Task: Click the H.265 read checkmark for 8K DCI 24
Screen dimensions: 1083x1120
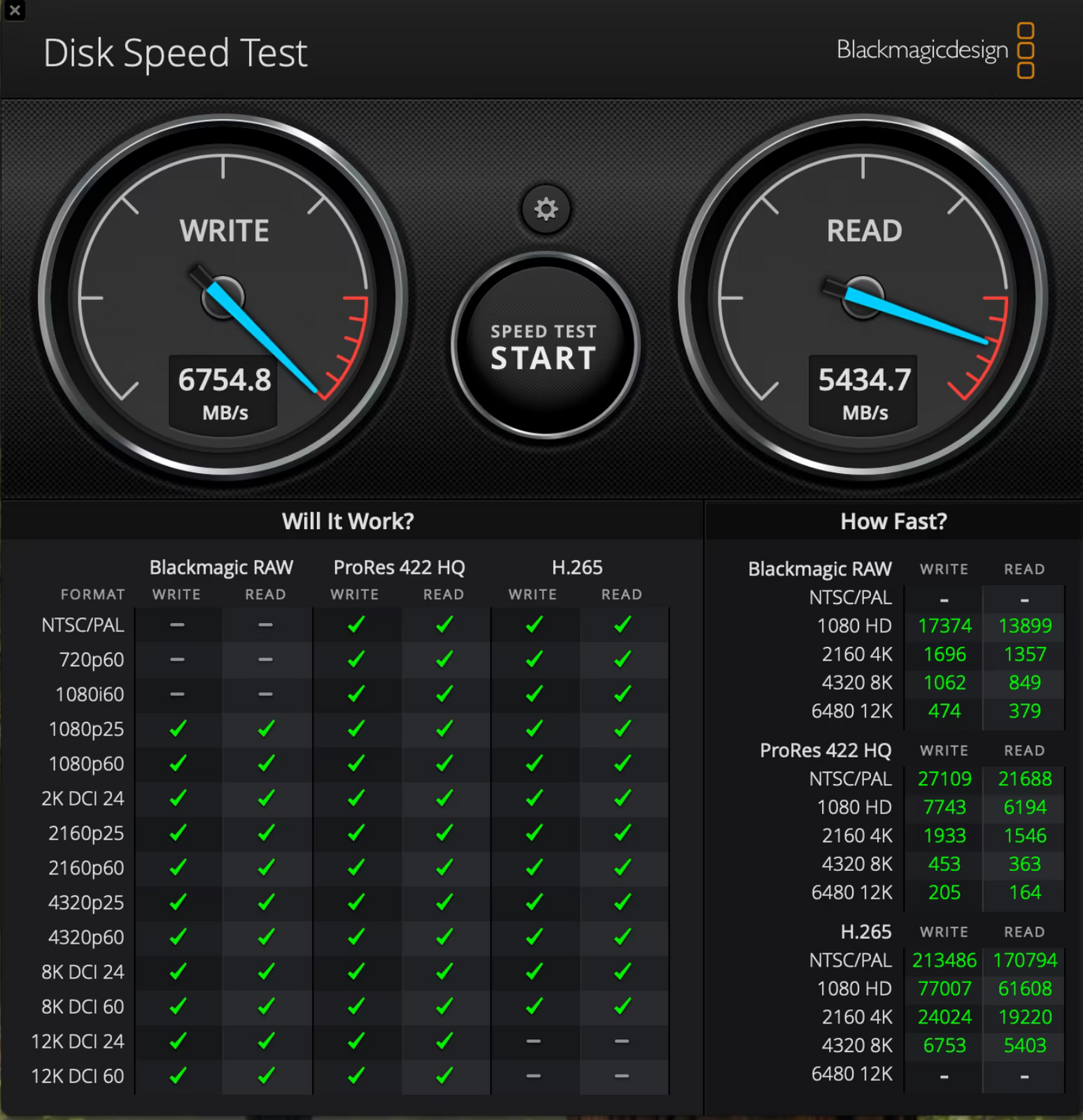Action: tap(623, 972)
